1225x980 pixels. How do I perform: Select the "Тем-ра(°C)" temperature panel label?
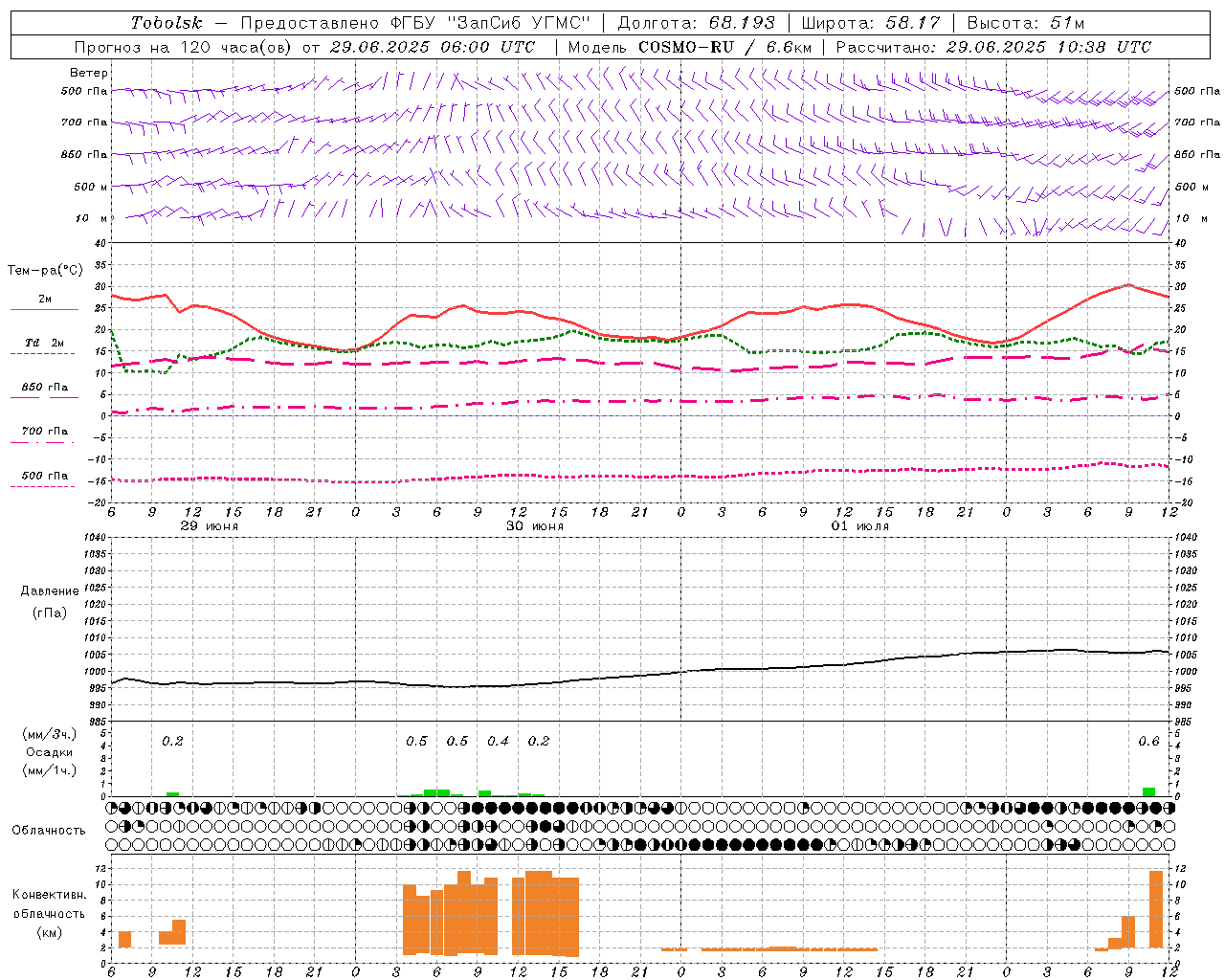[45, 271]
